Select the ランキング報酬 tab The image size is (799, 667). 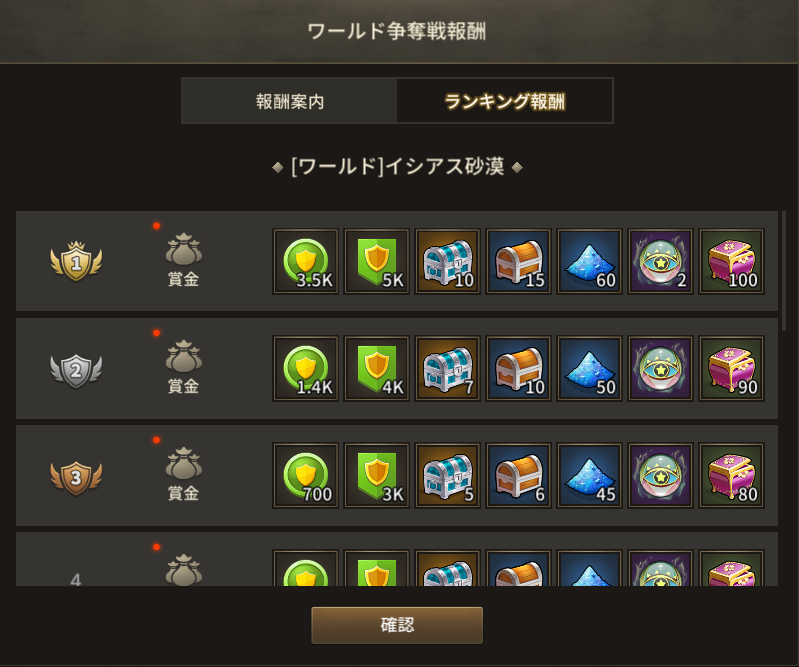pyautogui.click(x=504, y=101)
